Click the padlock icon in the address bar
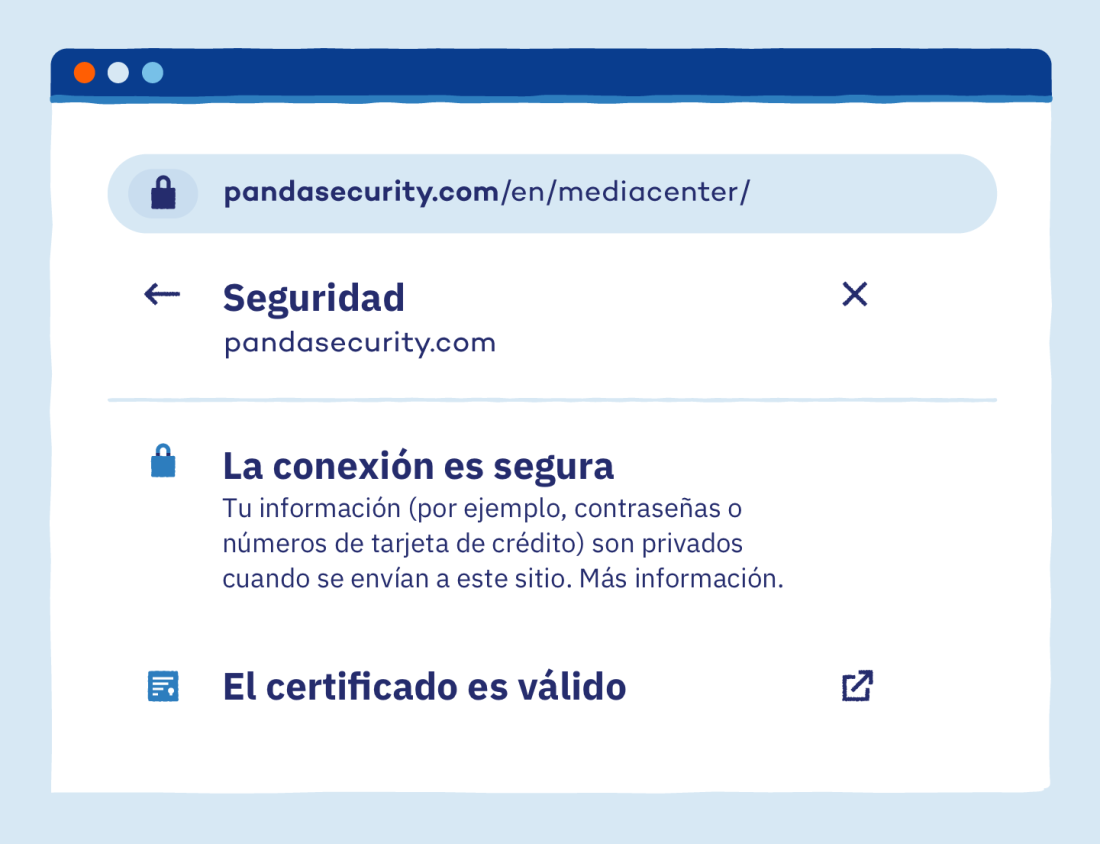The height and width of the screenshot is (844, 1100). (x=163, y=193)
